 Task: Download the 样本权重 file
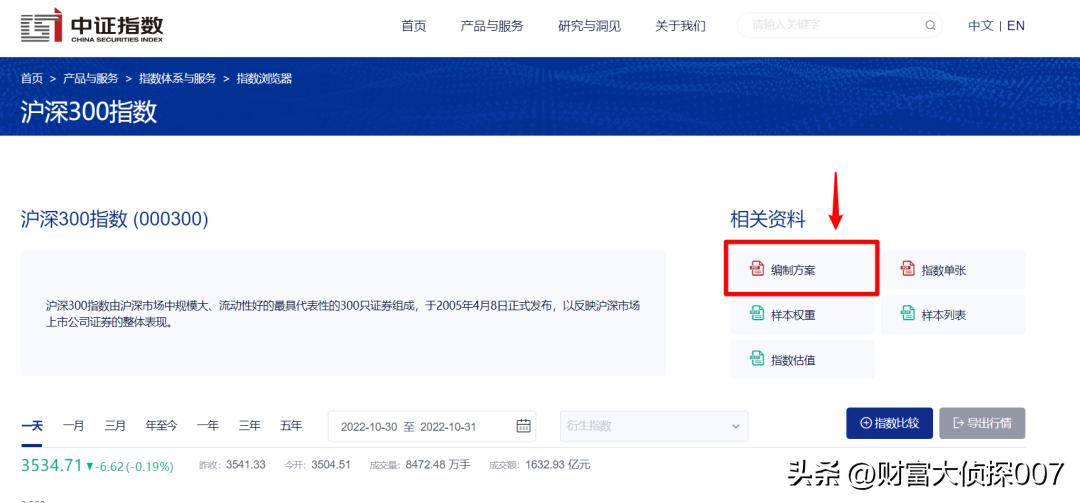pyautogui.click(x=802, y=315)
